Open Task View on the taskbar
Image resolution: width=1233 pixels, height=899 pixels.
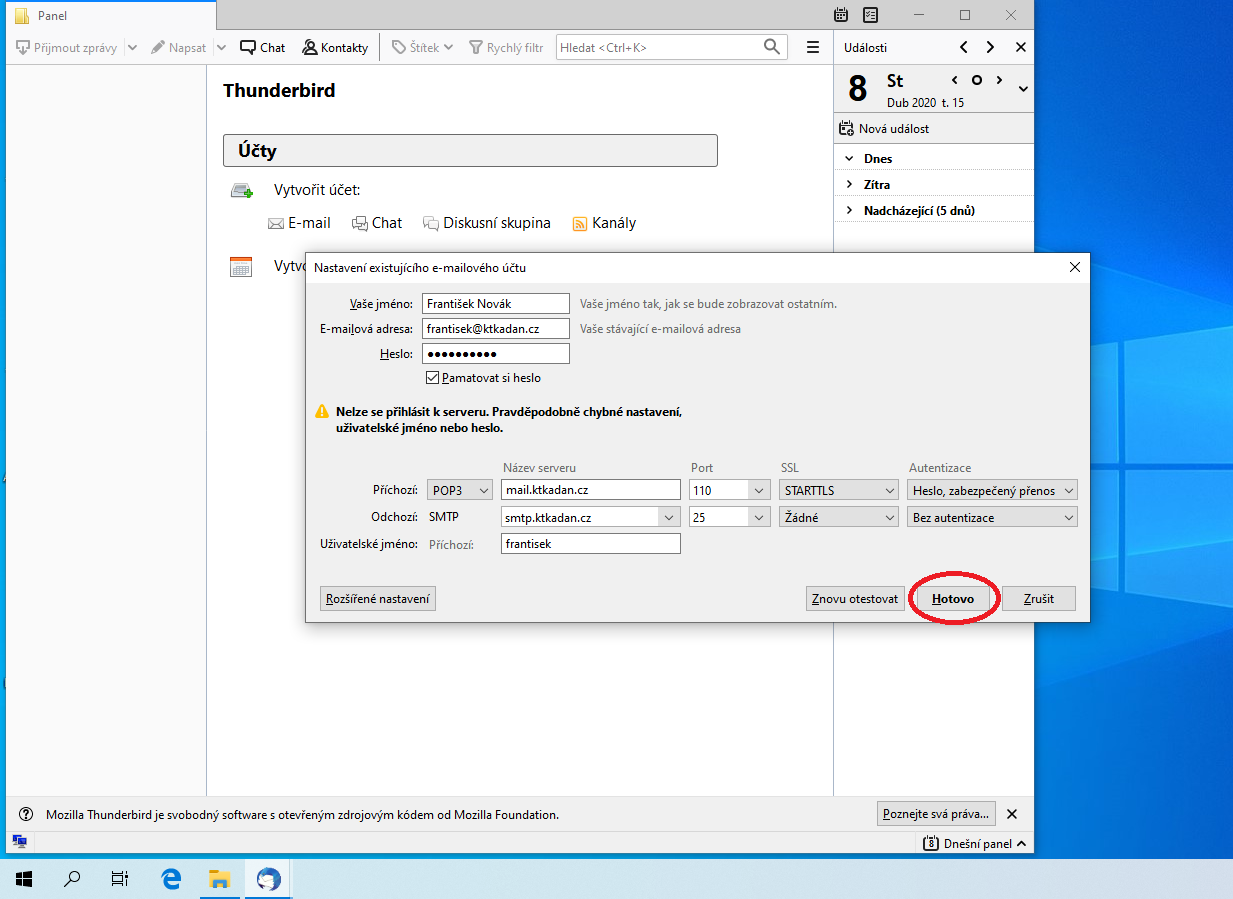click(120, 879)
